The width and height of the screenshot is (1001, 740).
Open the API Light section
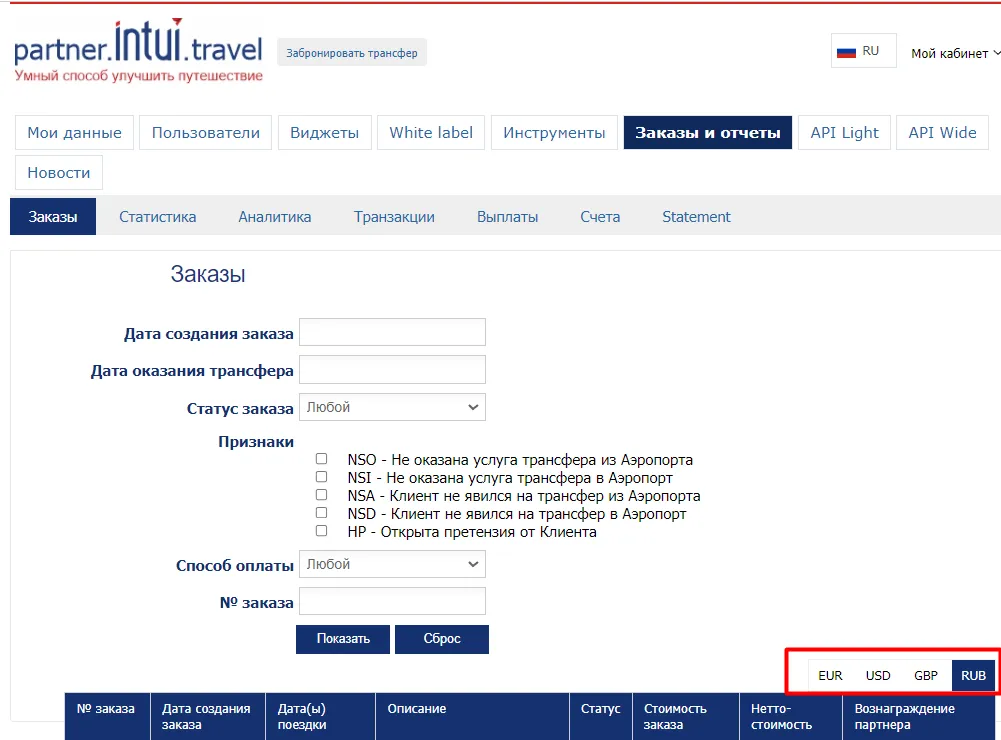[x=844, y=133]
